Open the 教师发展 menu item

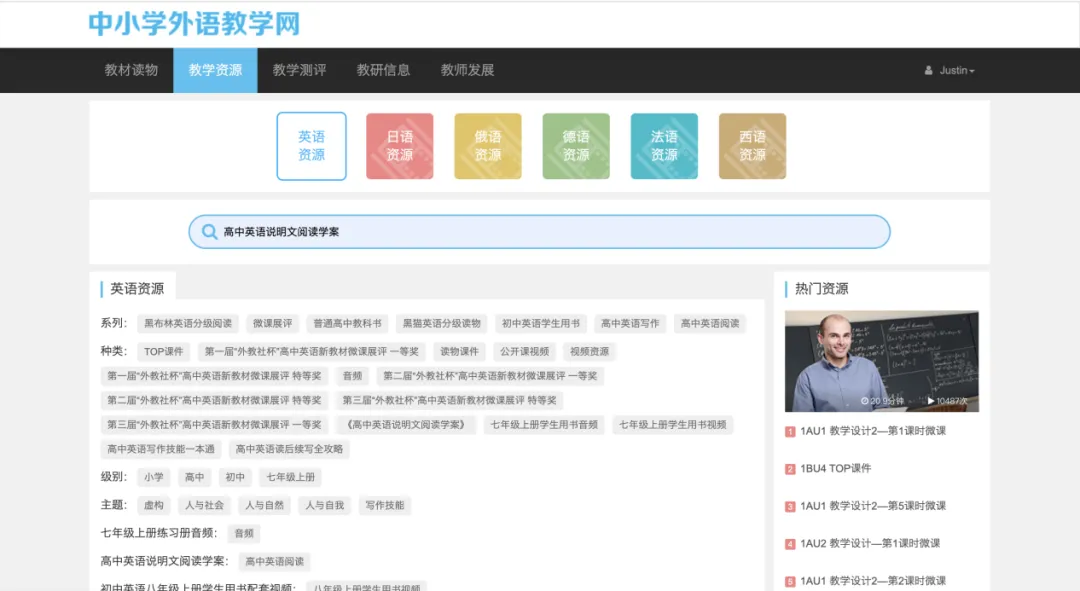click(467, 70)
